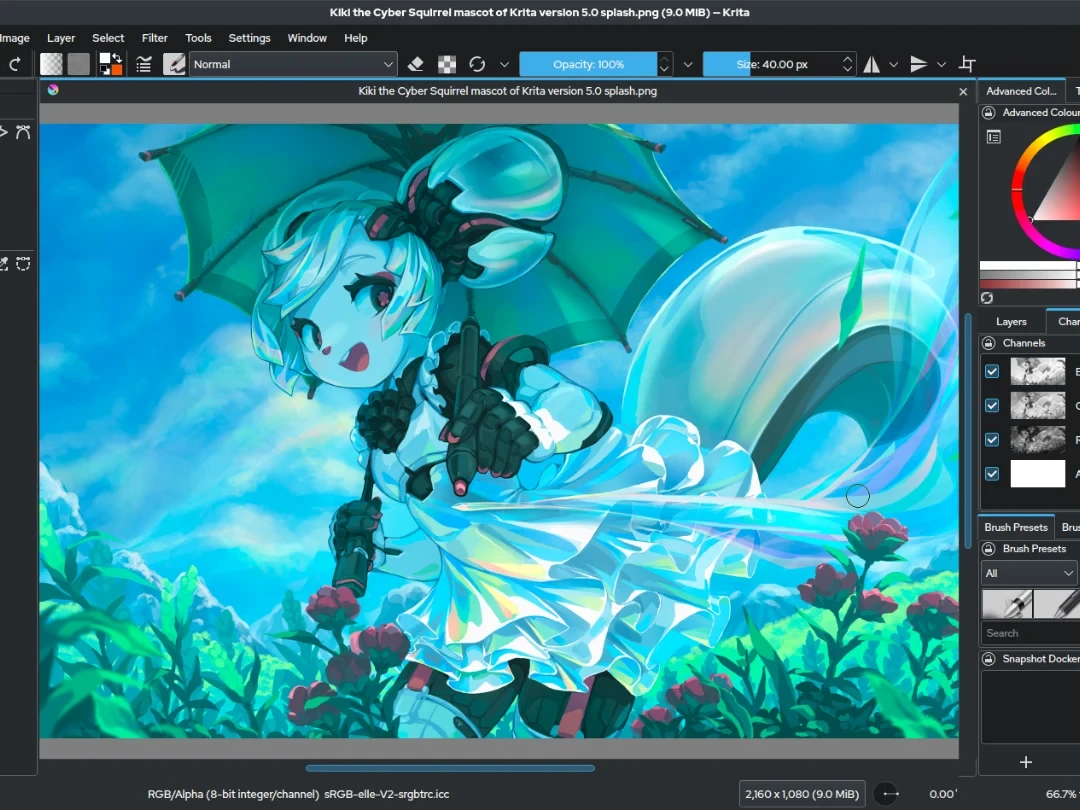Viewport: 1080px width, 810px height.
Task: Click the red shade gradient strip
Action: pyautogui.click(x=1030, y=284)
